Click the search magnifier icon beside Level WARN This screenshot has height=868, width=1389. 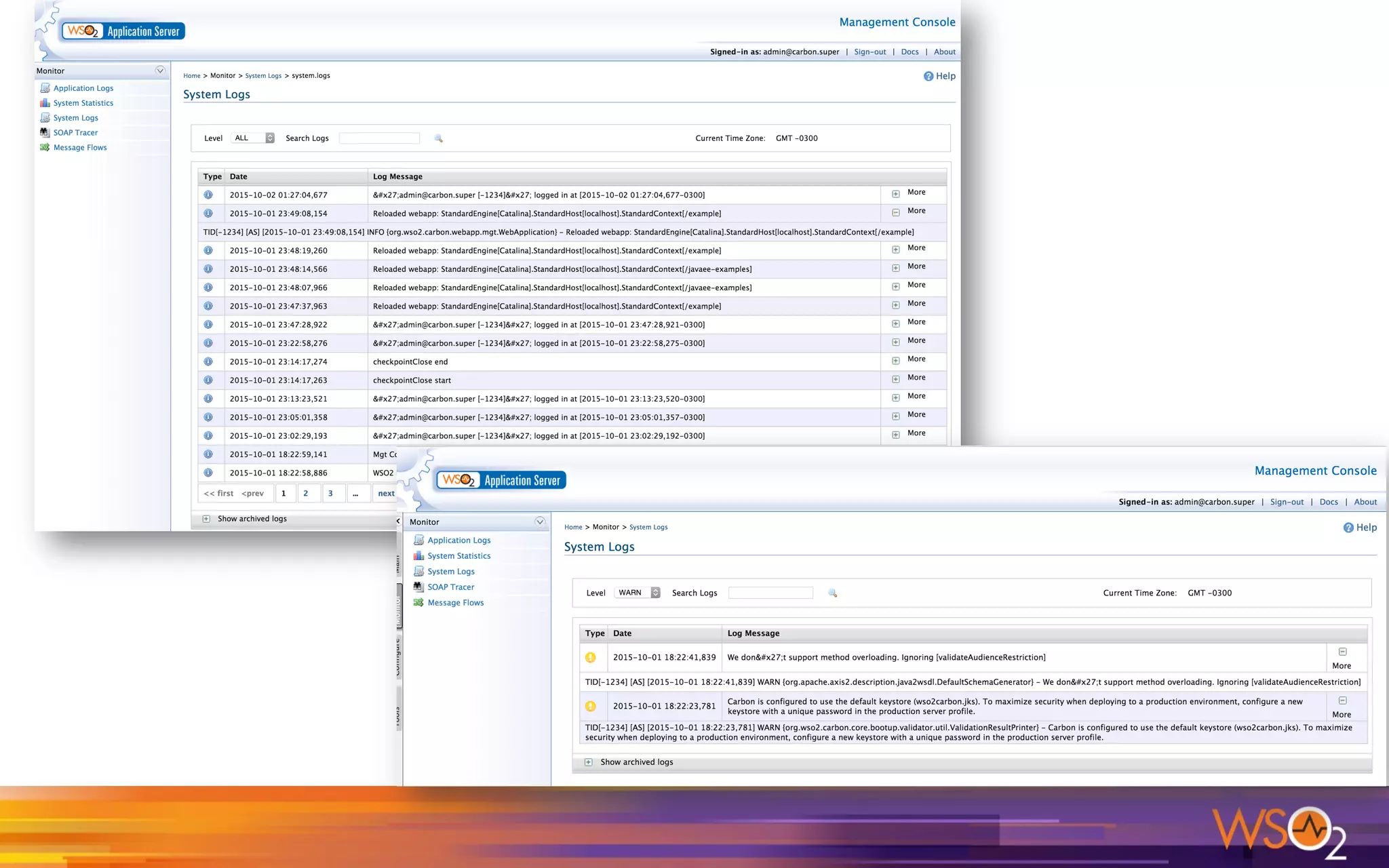tap(832, 593)
